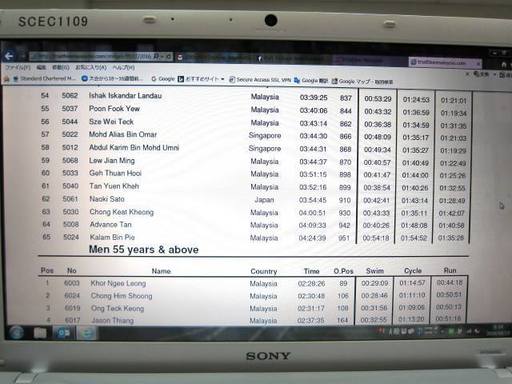The width and height of the screenshot is (512, 384).
Task: Open the ファイル menu
Action: point(18,67)
